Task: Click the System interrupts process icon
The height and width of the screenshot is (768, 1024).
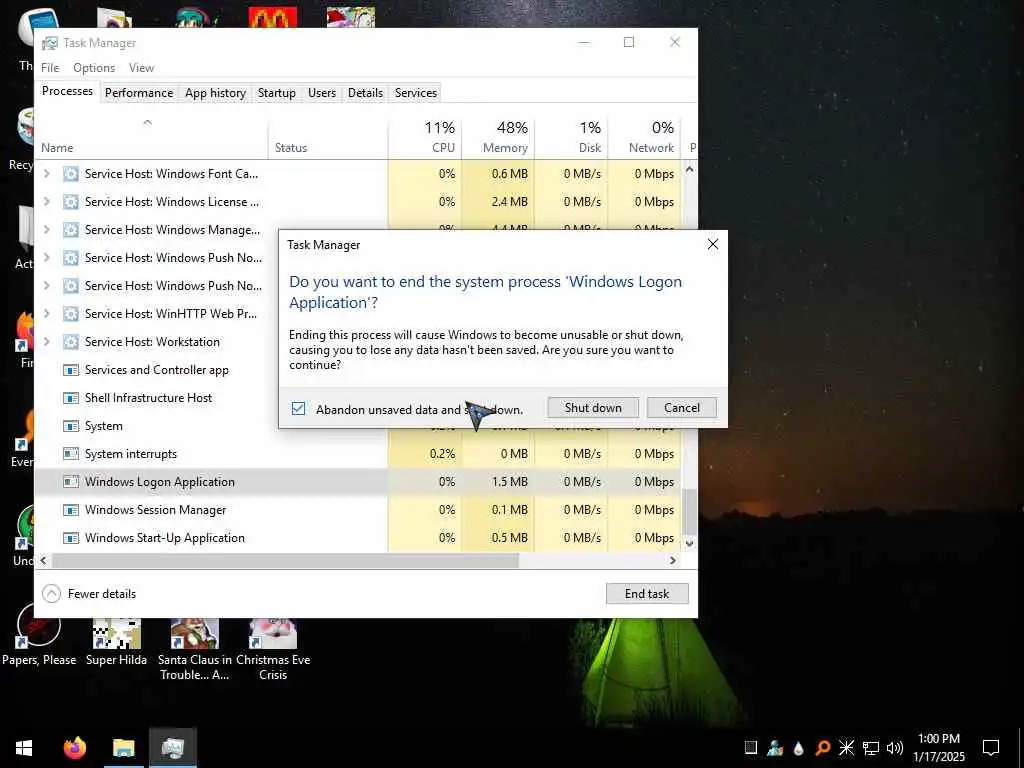Action: point(71,454)
